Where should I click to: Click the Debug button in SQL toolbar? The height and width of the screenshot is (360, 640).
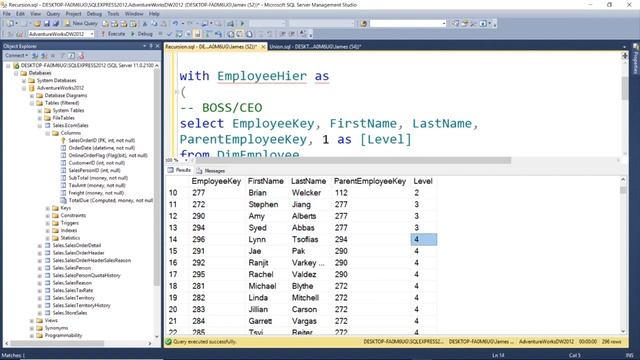(x=142, y=34)
